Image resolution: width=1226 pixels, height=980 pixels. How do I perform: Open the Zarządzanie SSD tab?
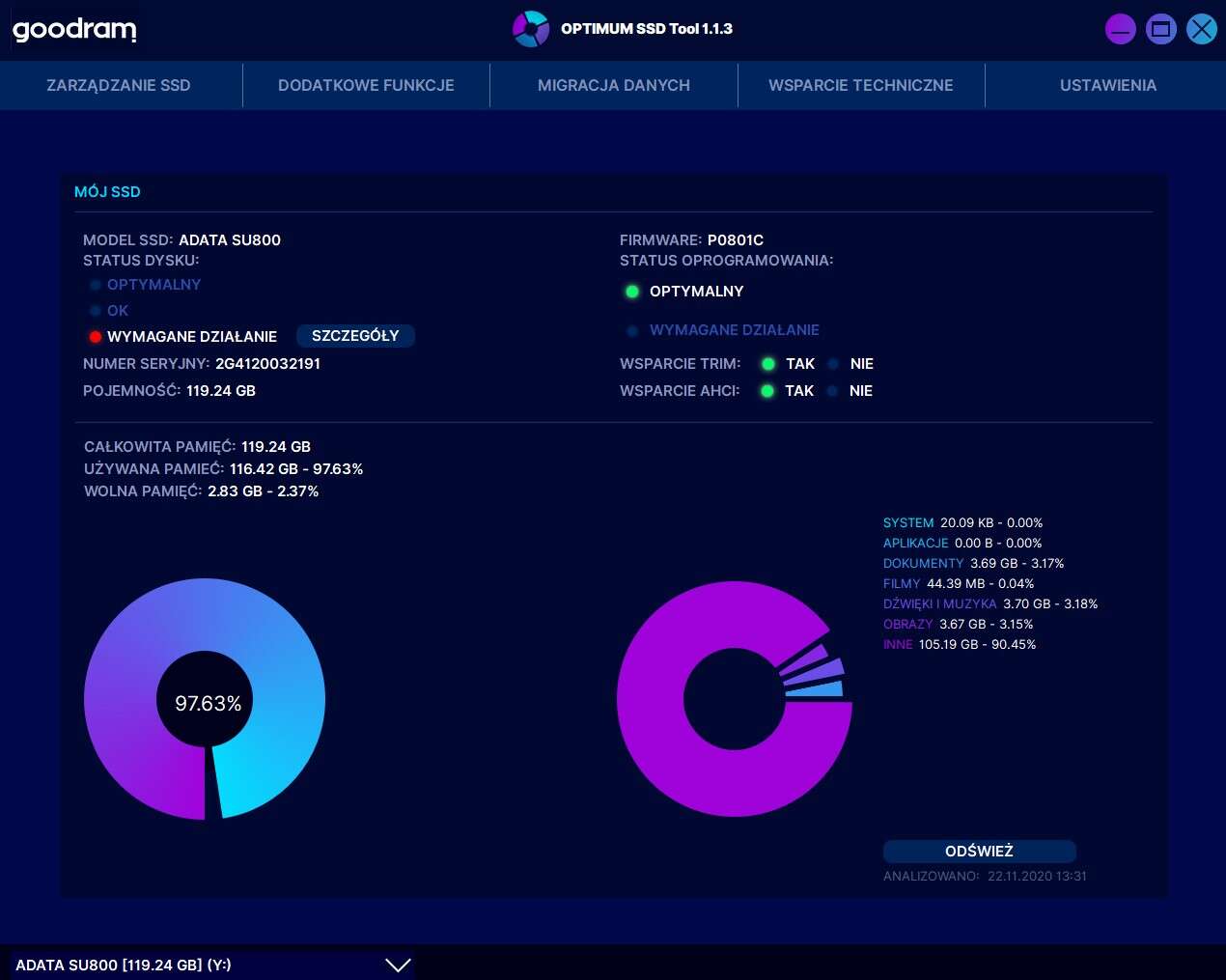point(119,85)
